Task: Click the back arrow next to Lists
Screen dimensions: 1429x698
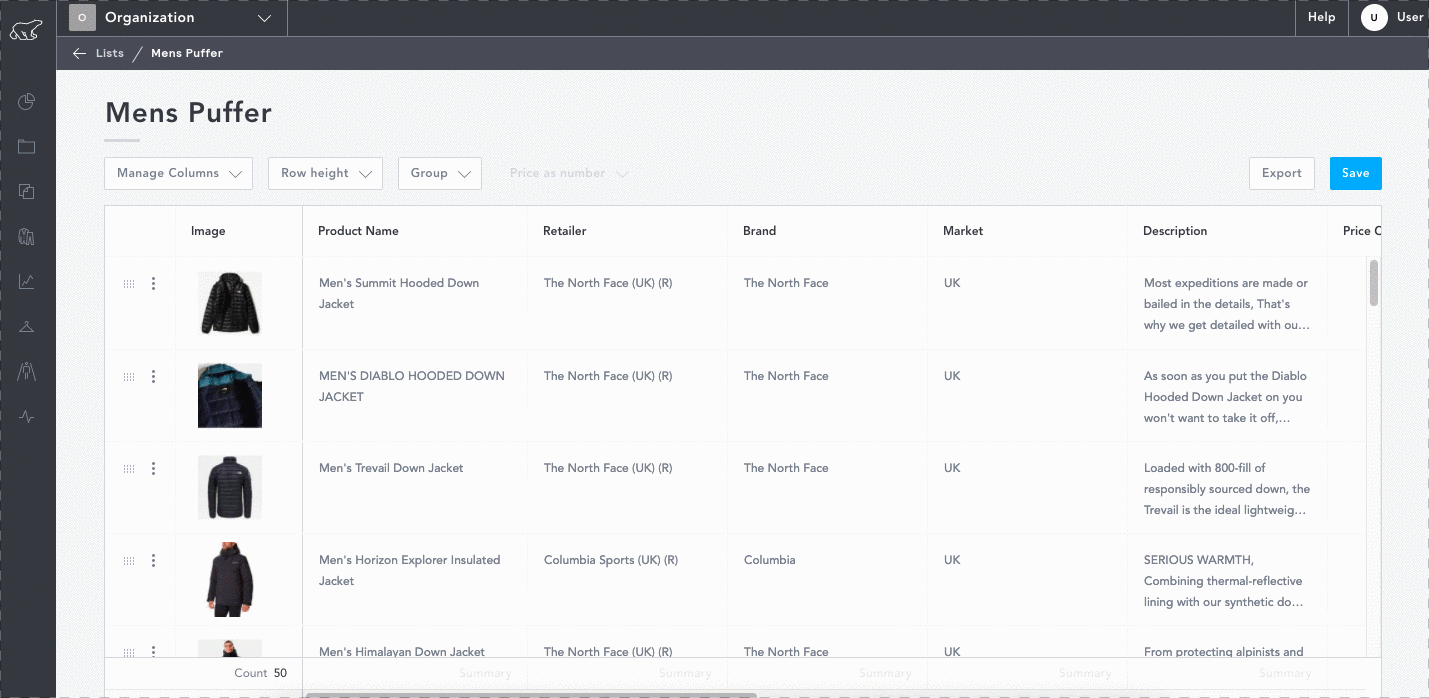Action: [80, 53]
